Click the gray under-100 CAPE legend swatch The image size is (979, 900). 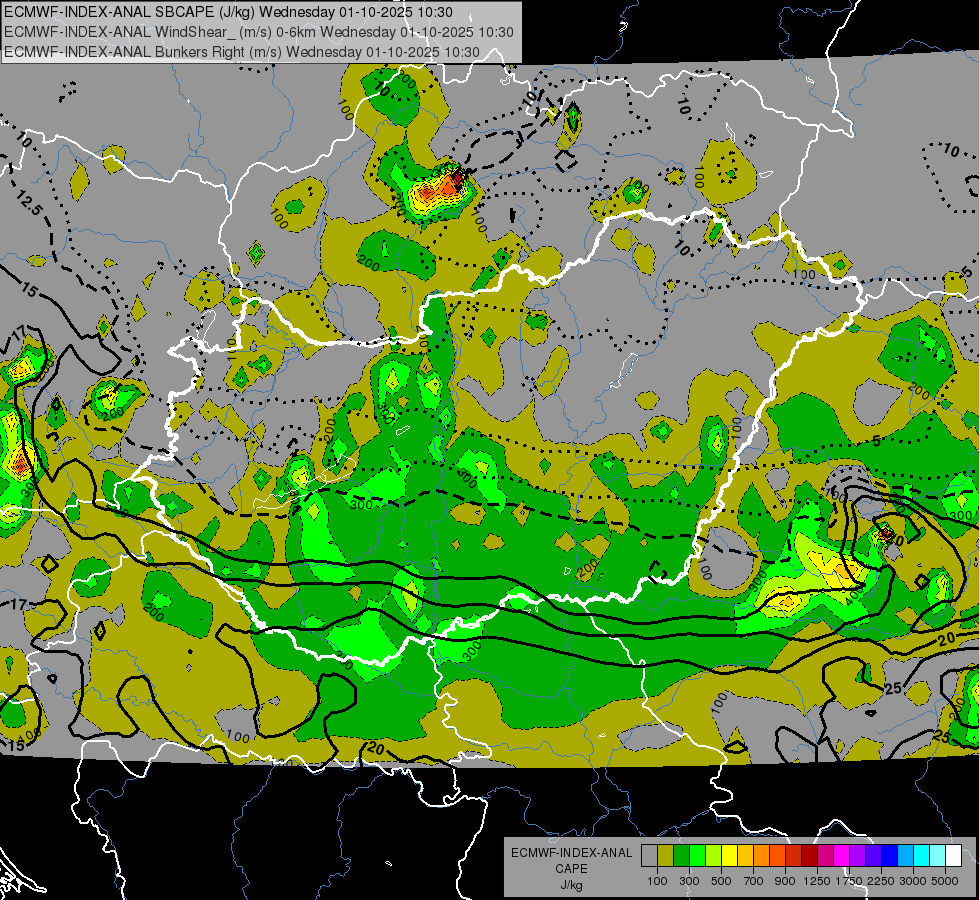pyautogui.click(x=649, y=856)
